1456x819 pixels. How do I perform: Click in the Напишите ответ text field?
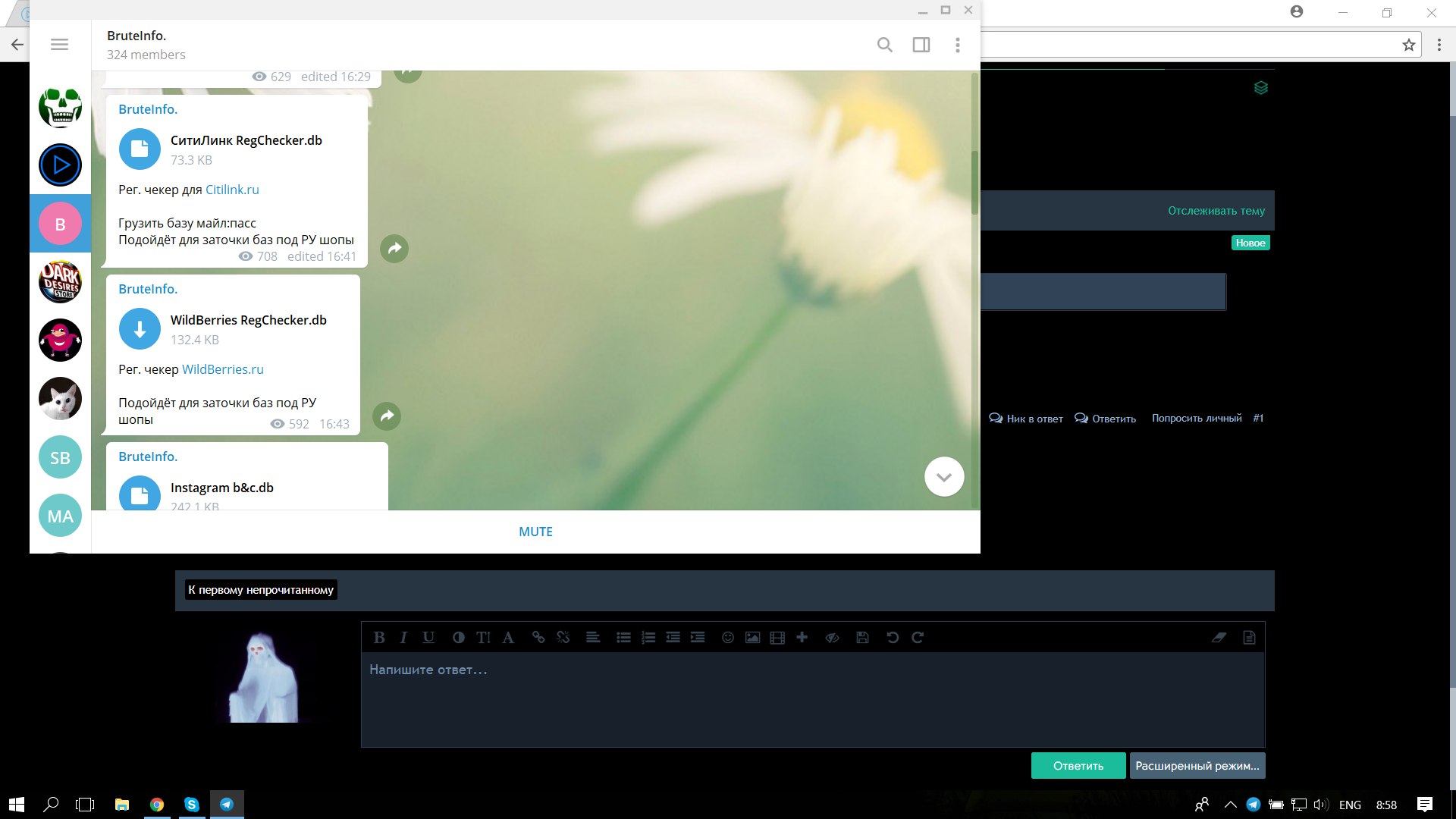point(811,698)
